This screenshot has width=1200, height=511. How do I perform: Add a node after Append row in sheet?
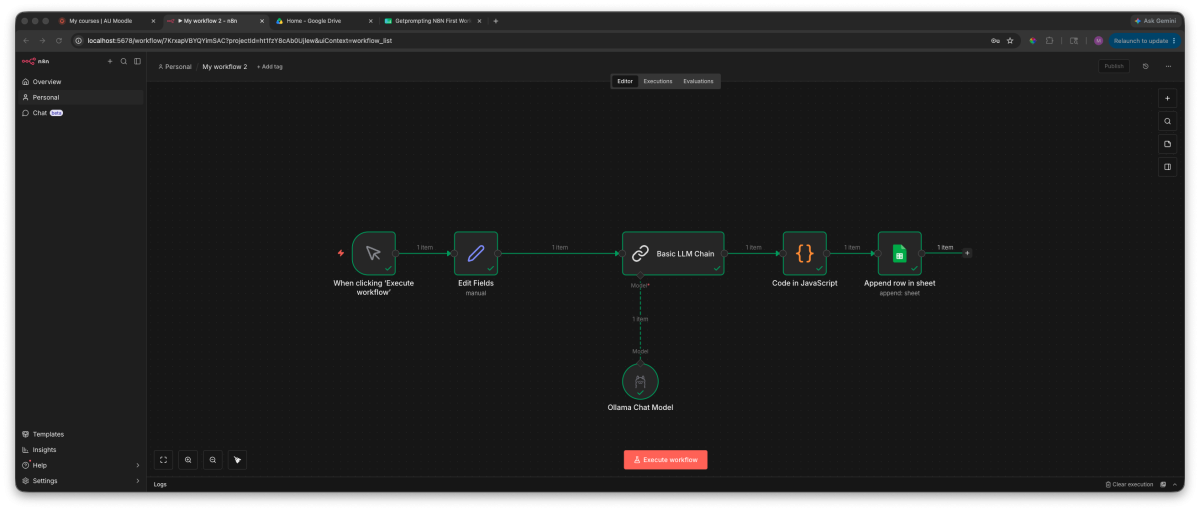(x=967, y=253)
